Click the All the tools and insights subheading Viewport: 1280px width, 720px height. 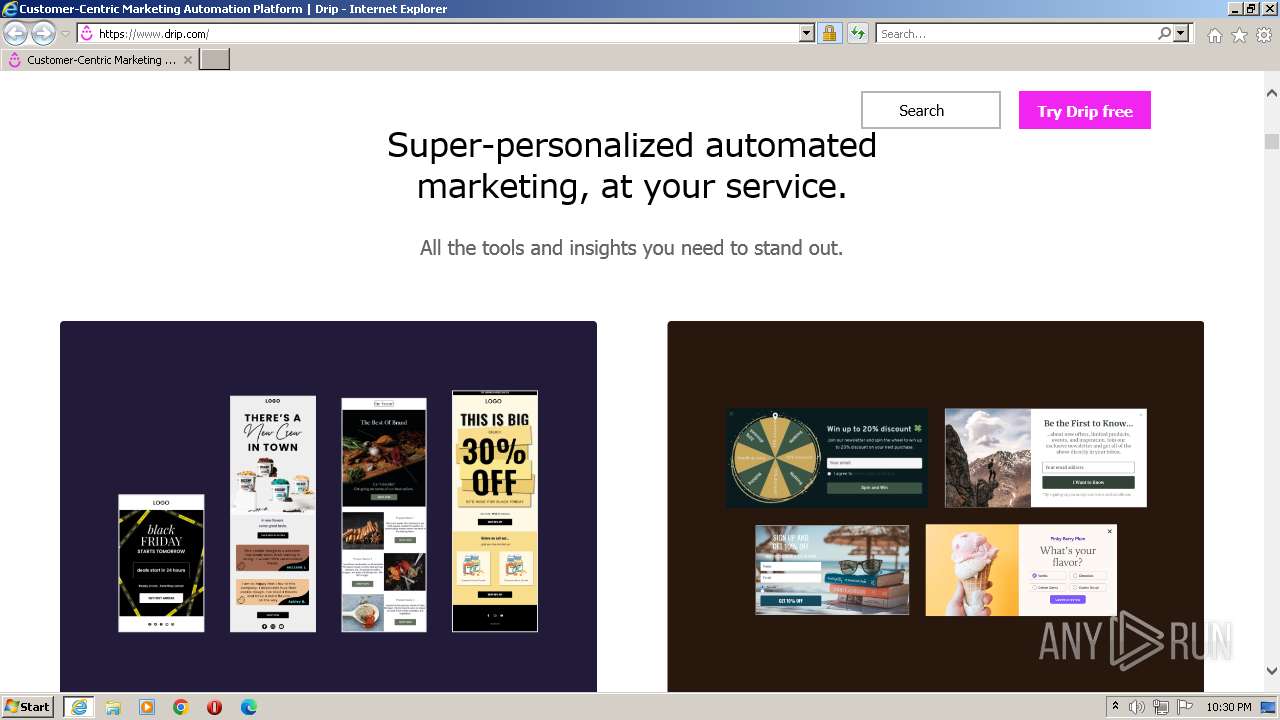pos(632,247)
